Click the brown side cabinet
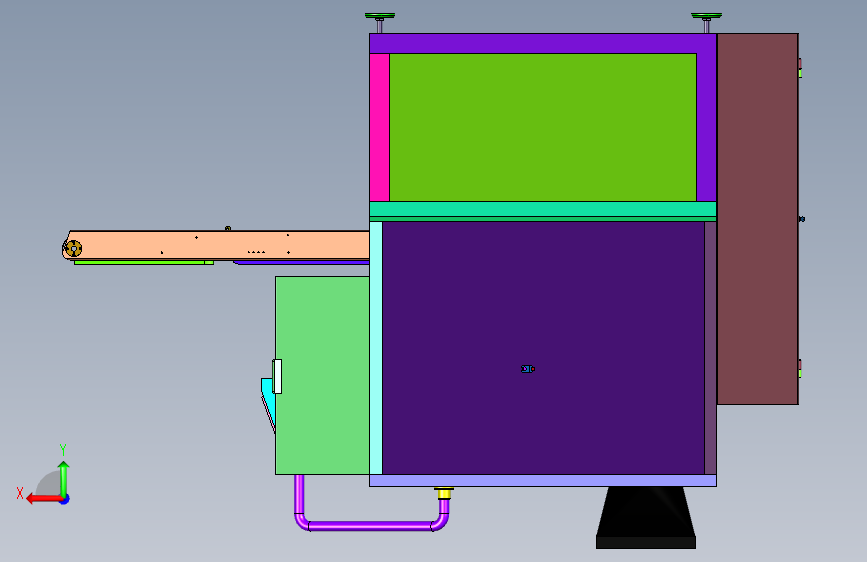Screen dimensions: 867x562 point(758,218)
